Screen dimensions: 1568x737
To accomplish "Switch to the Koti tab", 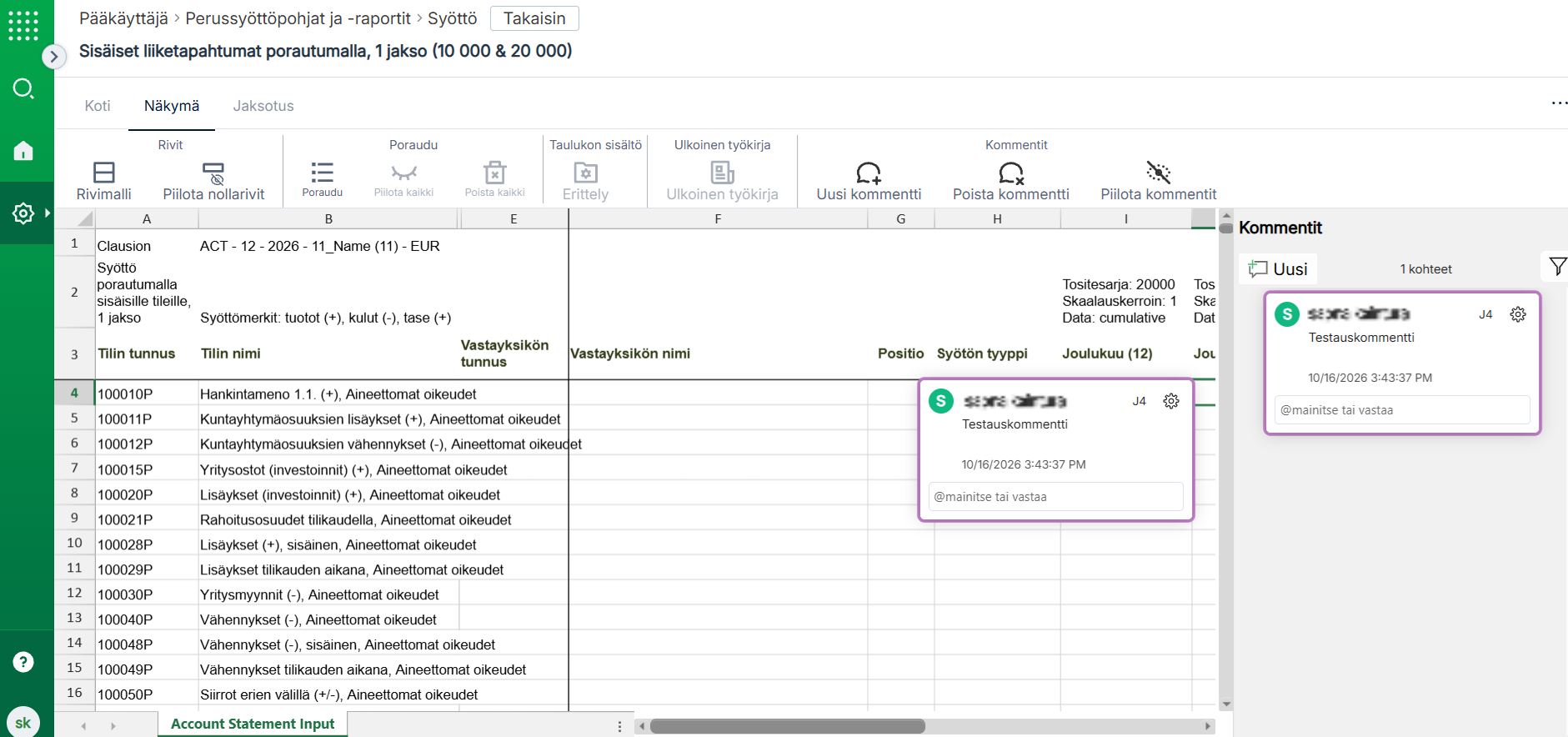I will tap(98, 106).
